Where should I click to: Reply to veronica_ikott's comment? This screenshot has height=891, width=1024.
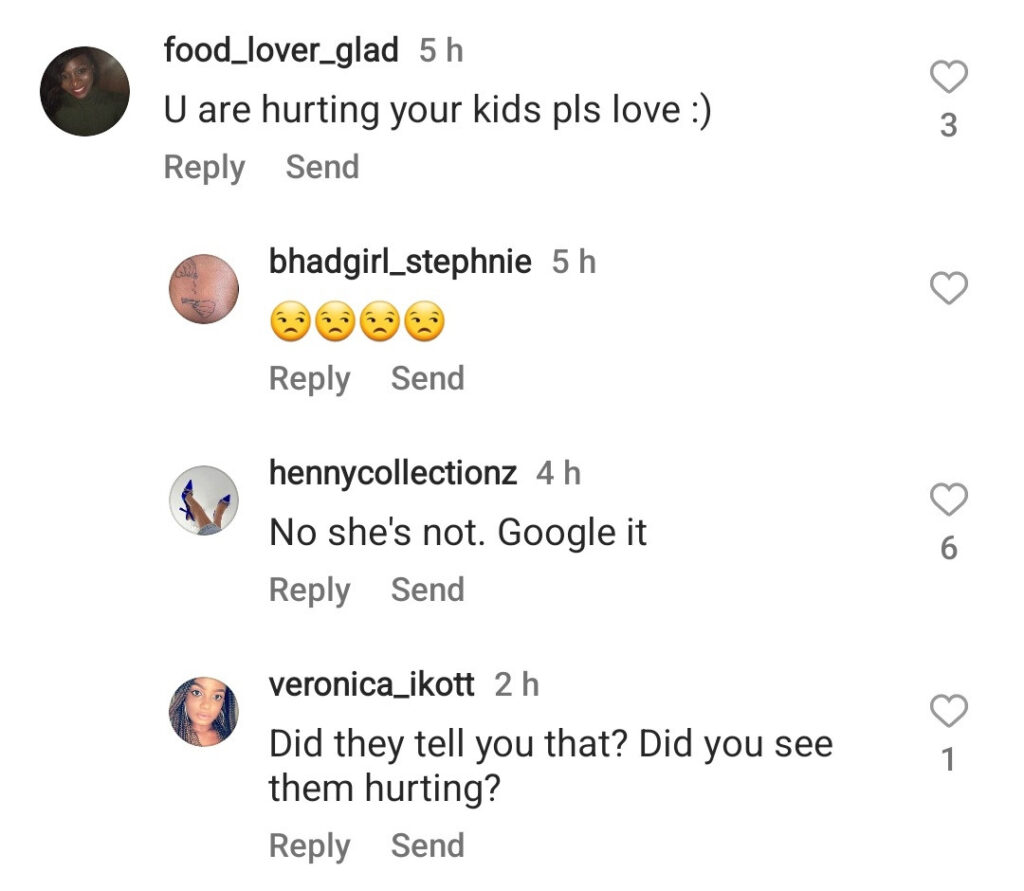tap(309, 846)
